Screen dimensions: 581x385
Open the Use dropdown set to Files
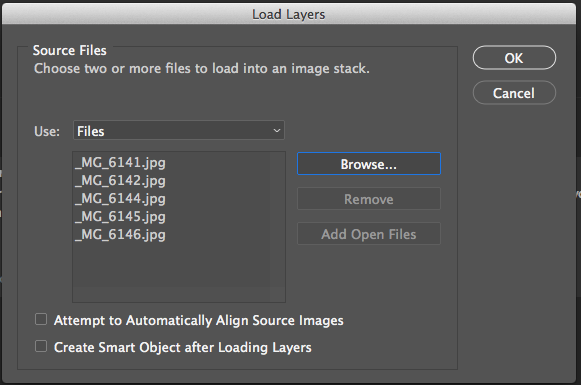(x=179, y=130)
